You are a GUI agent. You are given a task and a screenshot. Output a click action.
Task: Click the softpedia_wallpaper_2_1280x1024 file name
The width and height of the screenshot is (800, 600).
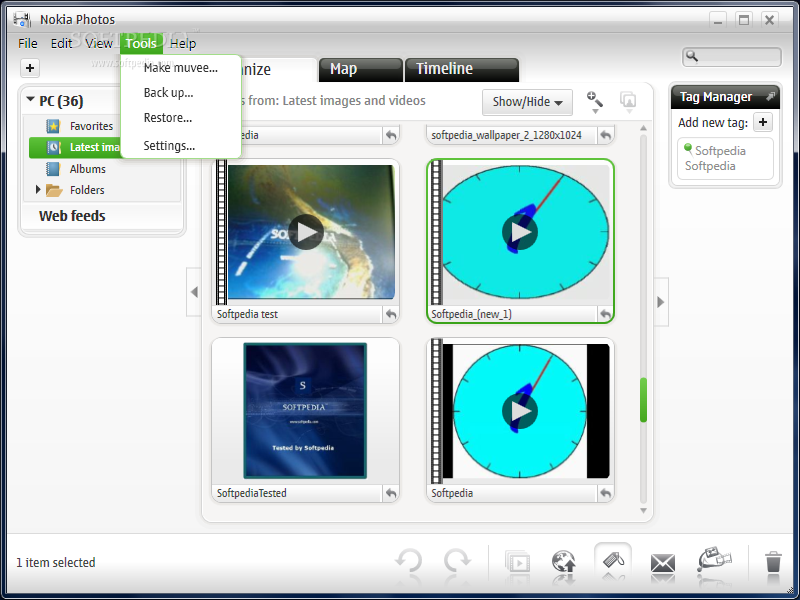[x=506, y=135]
